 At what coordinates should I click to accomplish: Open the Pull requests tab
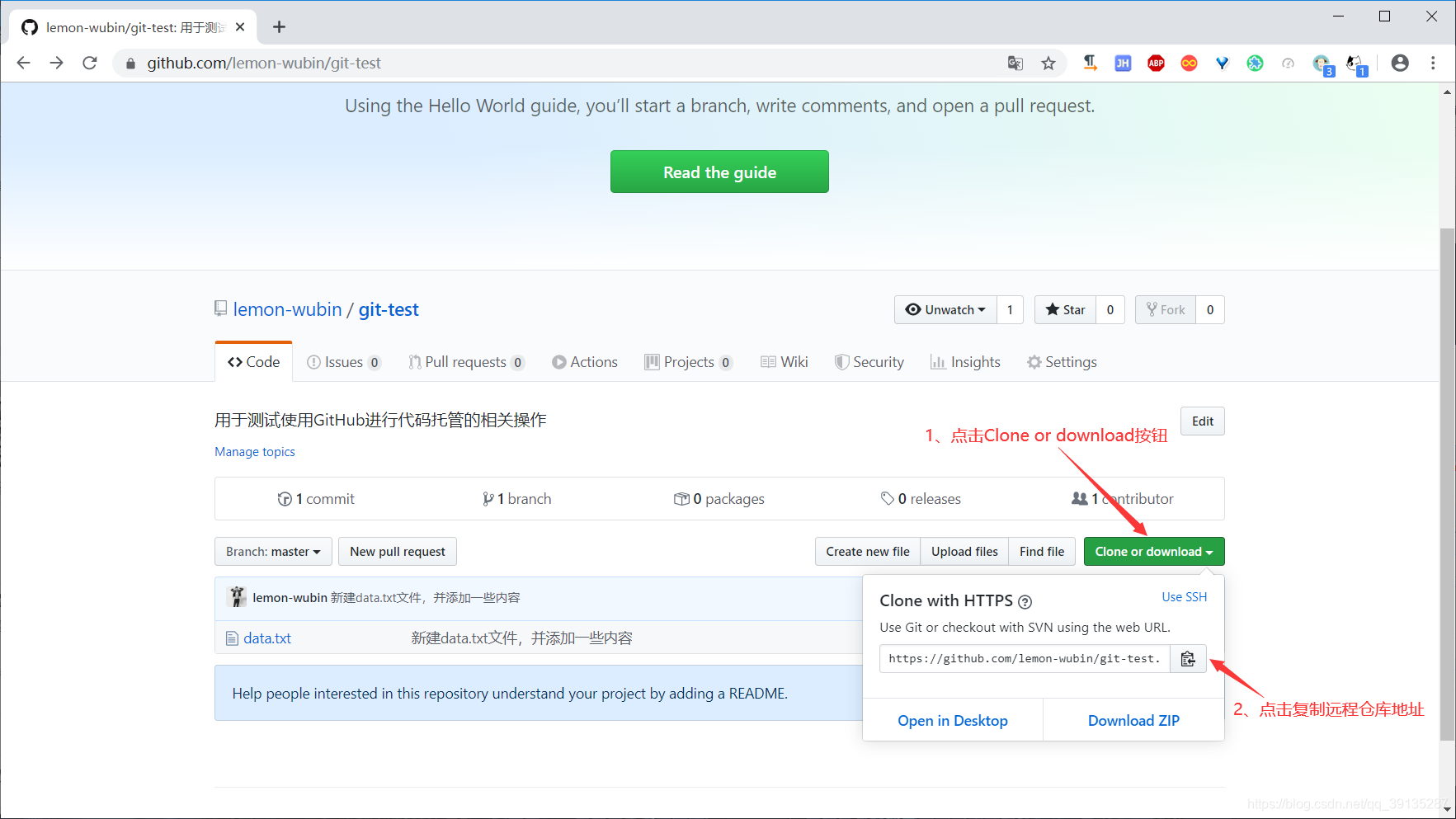tap(466, 362)
